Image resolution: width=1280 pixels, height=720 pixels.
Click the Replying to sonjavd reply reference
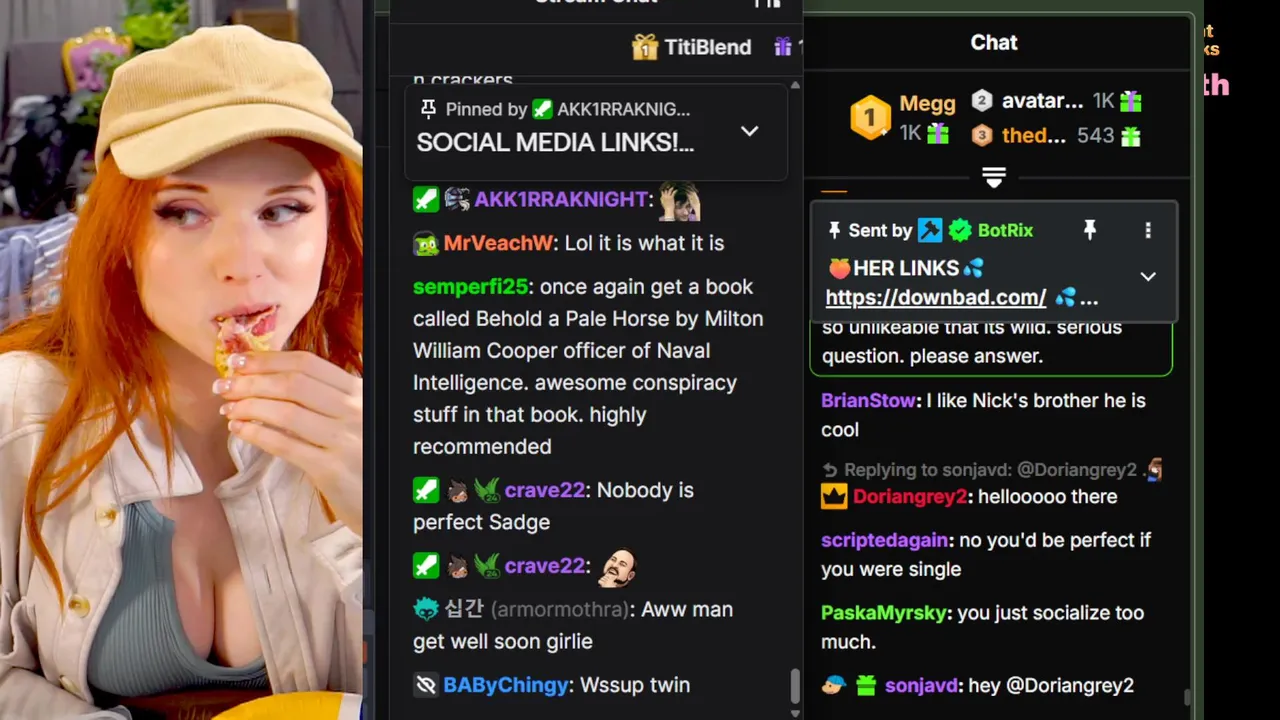pyautogui.click(x=992, y=470)
